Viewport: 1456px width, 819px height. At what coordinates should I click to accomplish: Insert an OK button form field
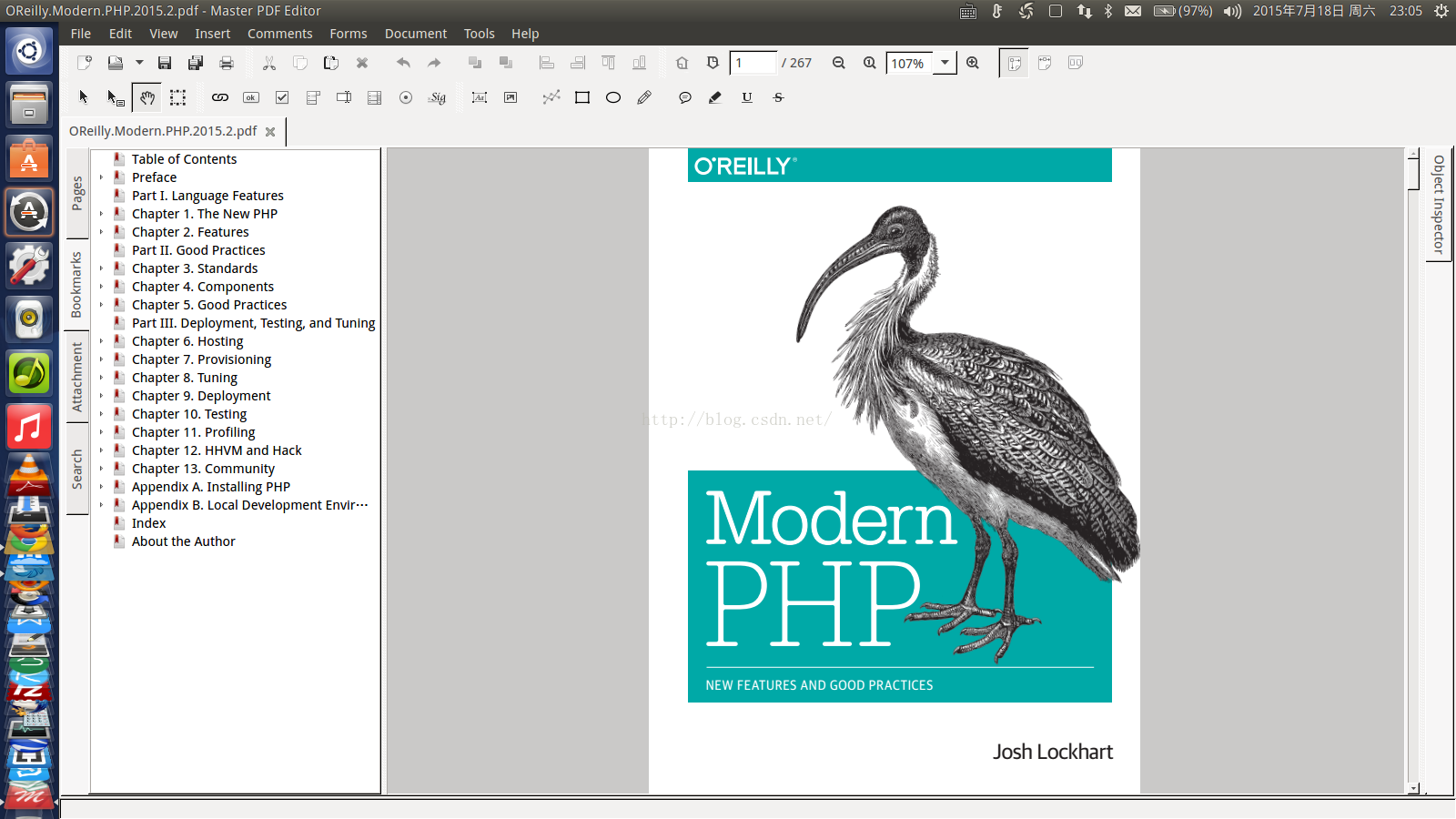pos(251,97)
